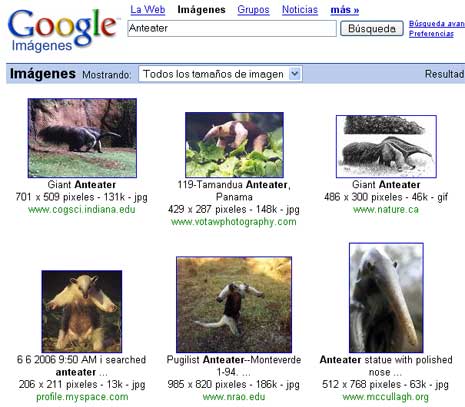Open the La Web tab

(148, 10)
